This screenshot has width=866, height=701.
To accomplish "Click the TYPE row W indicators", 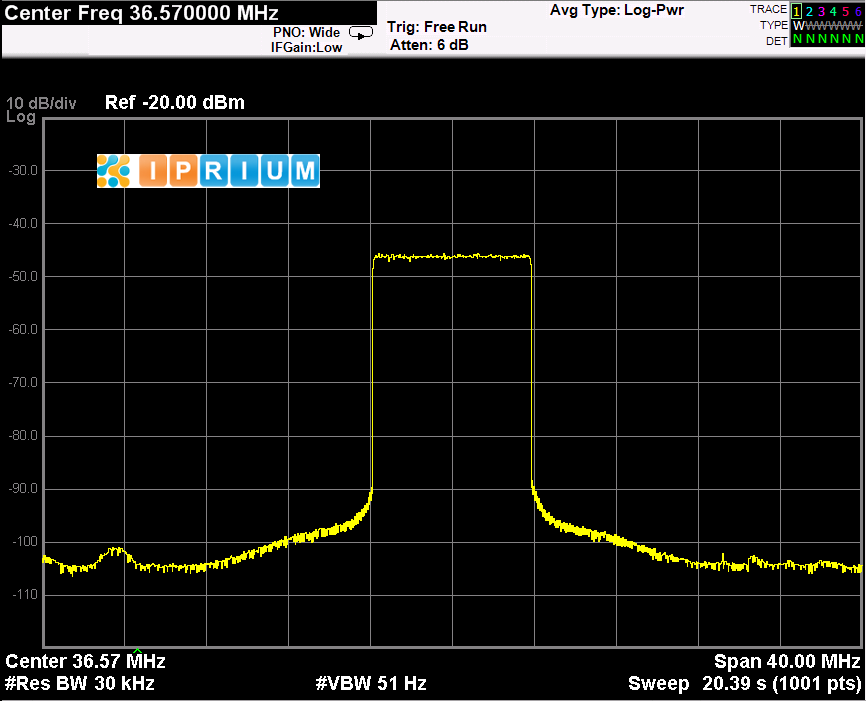I will coord(828,25).
